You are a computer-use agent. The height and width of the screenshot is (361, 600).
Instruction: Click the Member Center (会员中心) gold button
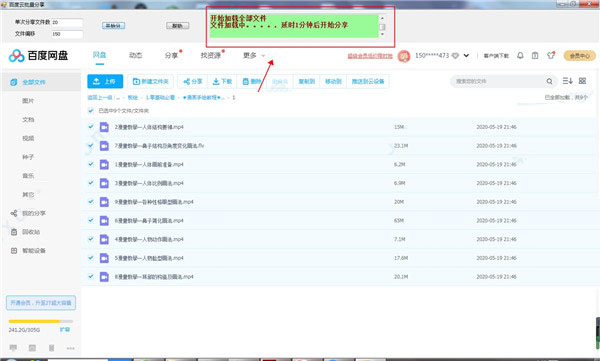point(579,56)
